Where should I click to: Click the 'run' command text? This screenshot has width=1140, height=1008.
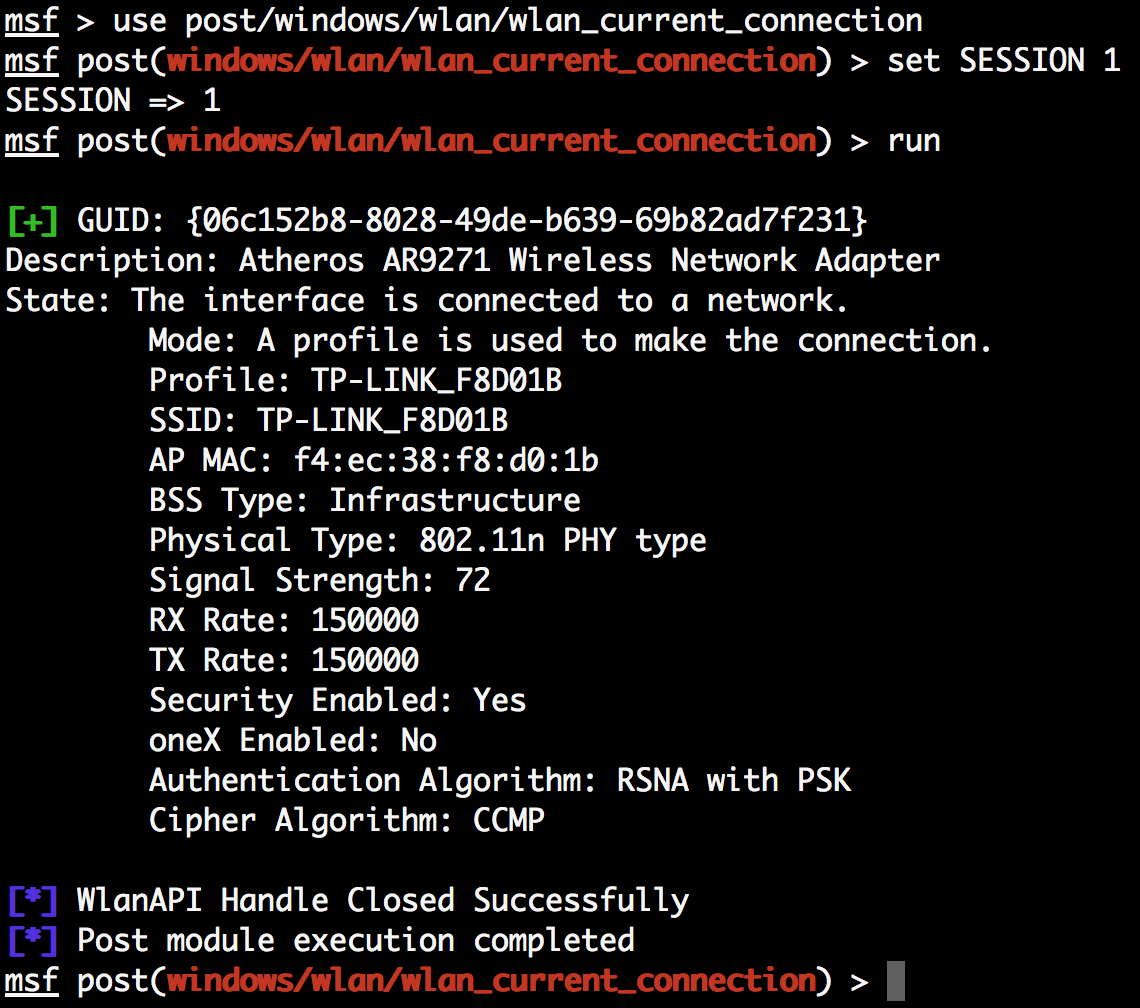point(914,141)
